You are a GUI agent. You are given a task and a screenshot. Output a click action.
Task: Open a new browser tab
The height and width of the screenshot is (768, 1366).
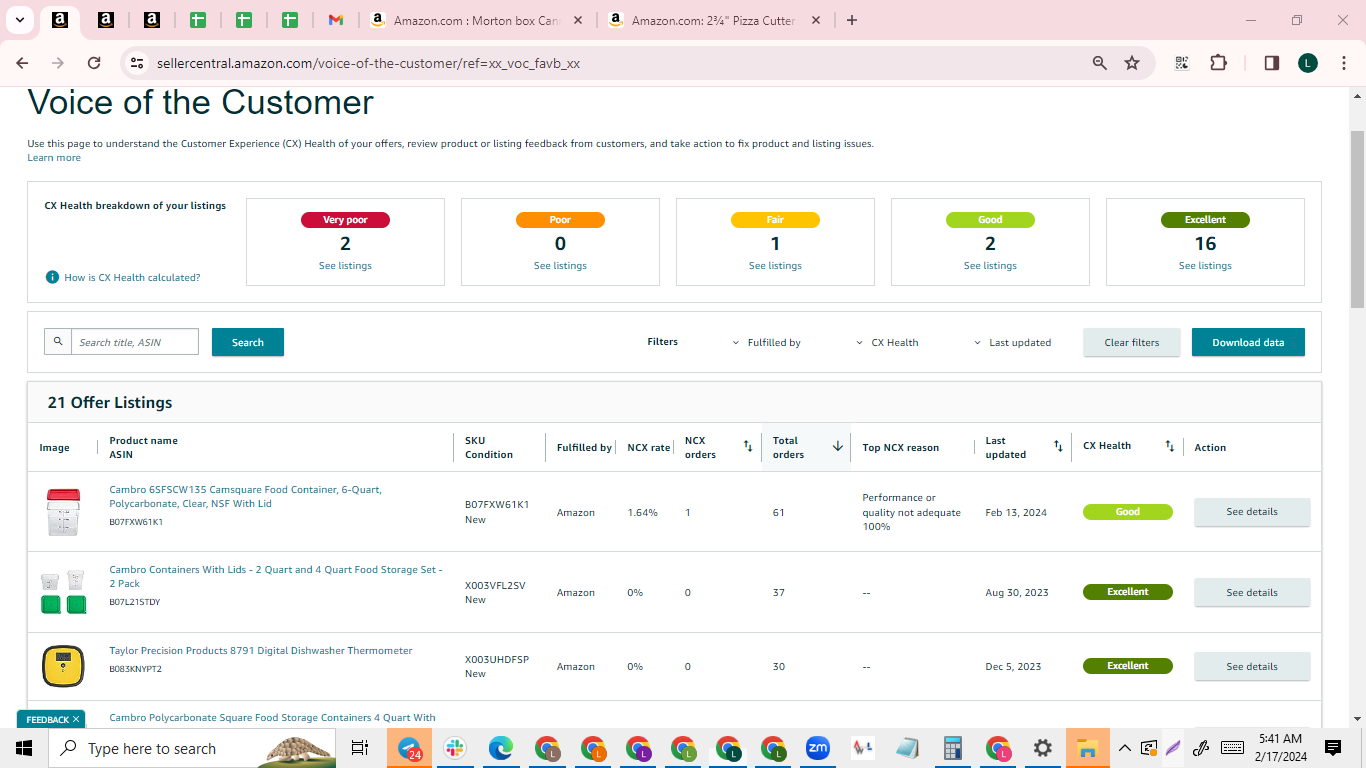(x=852, y=20)
